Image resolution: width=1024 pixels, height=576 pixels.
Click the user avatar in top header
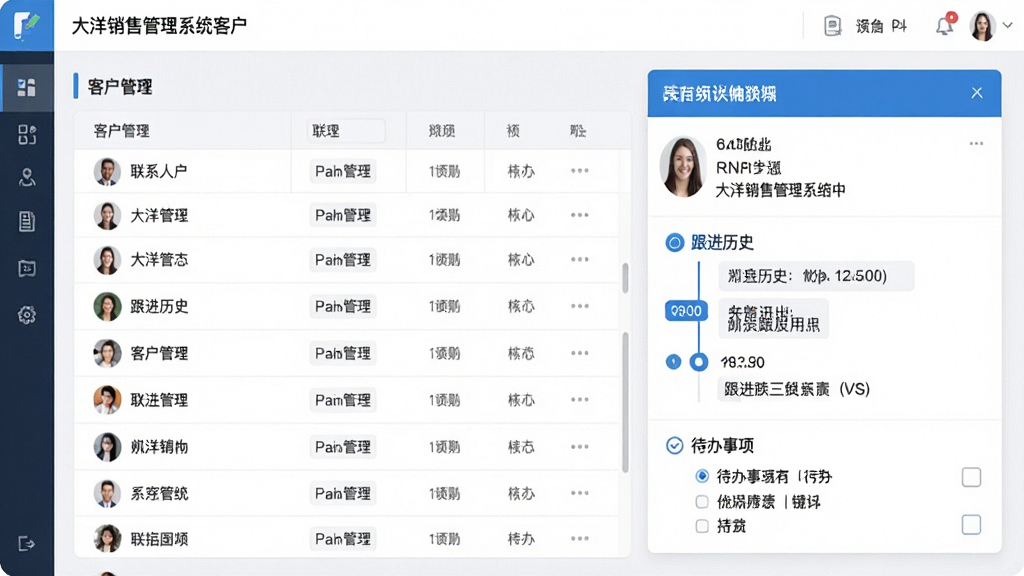tap(982, 26)
